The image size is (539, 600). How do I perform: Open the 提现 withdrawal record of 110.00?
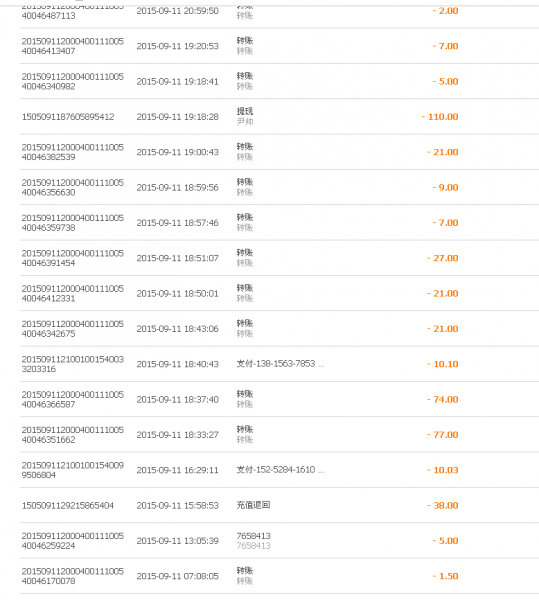244,111
